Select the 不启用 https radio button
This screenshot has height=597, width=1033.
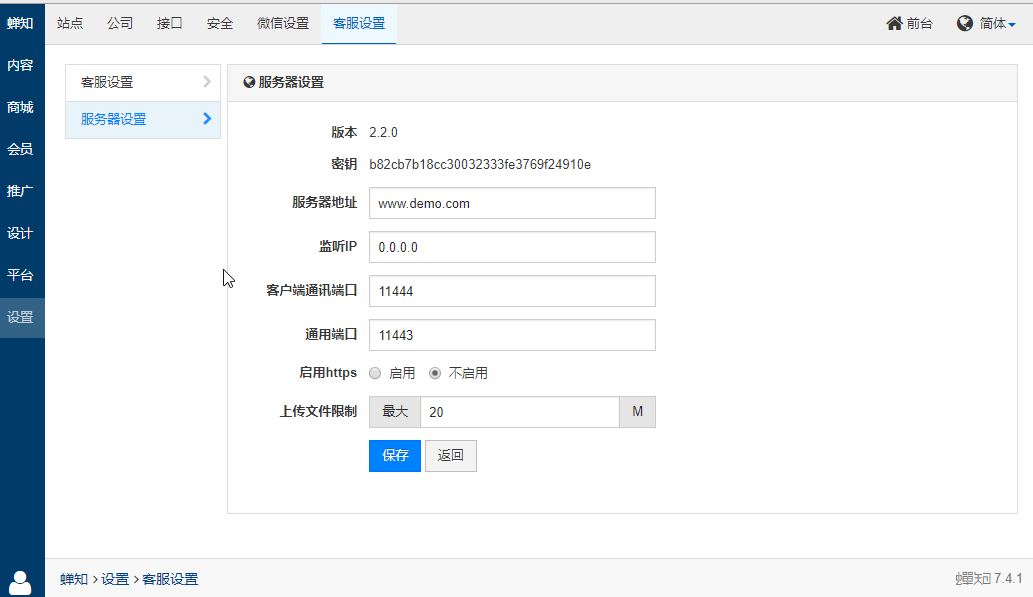(435, 373)
